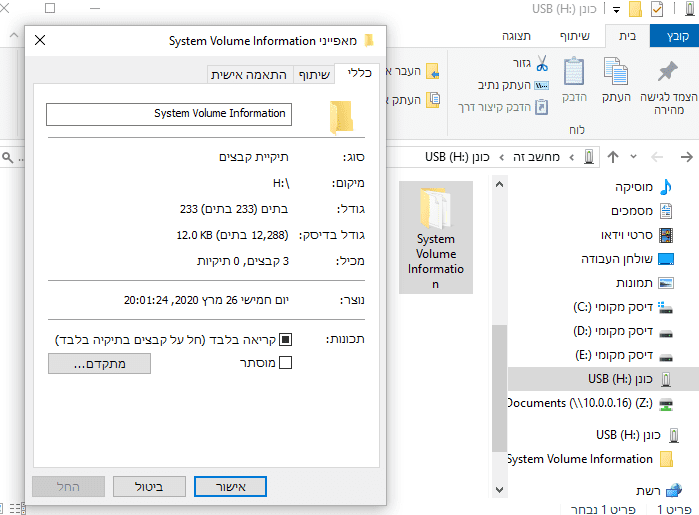
Task: Click the Up arrow navigation icon
Action: pyautogui.click(x=613, y=157)
